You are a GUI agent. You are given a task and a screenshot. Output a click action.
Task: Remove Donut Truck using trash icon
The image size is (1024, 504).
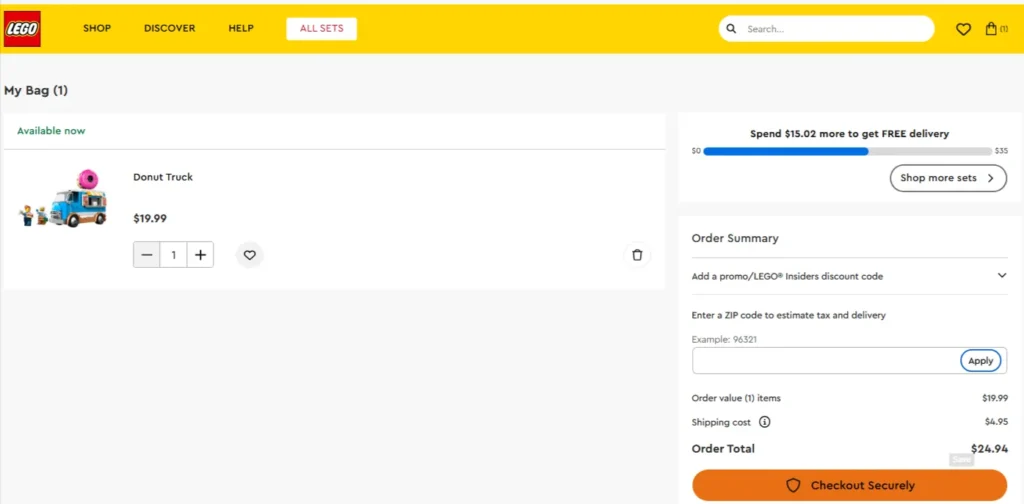click(637, 255)
